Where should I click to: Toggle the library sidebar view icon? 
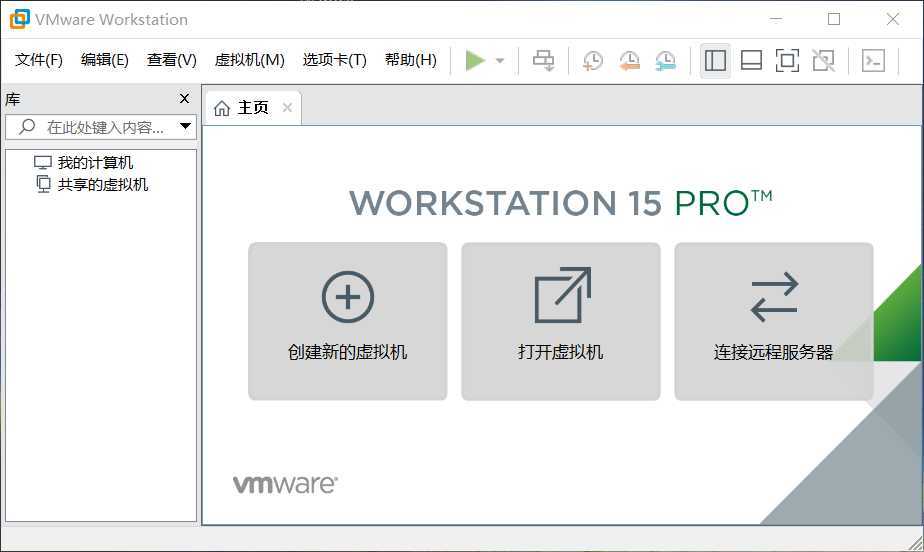pos(715,61)
